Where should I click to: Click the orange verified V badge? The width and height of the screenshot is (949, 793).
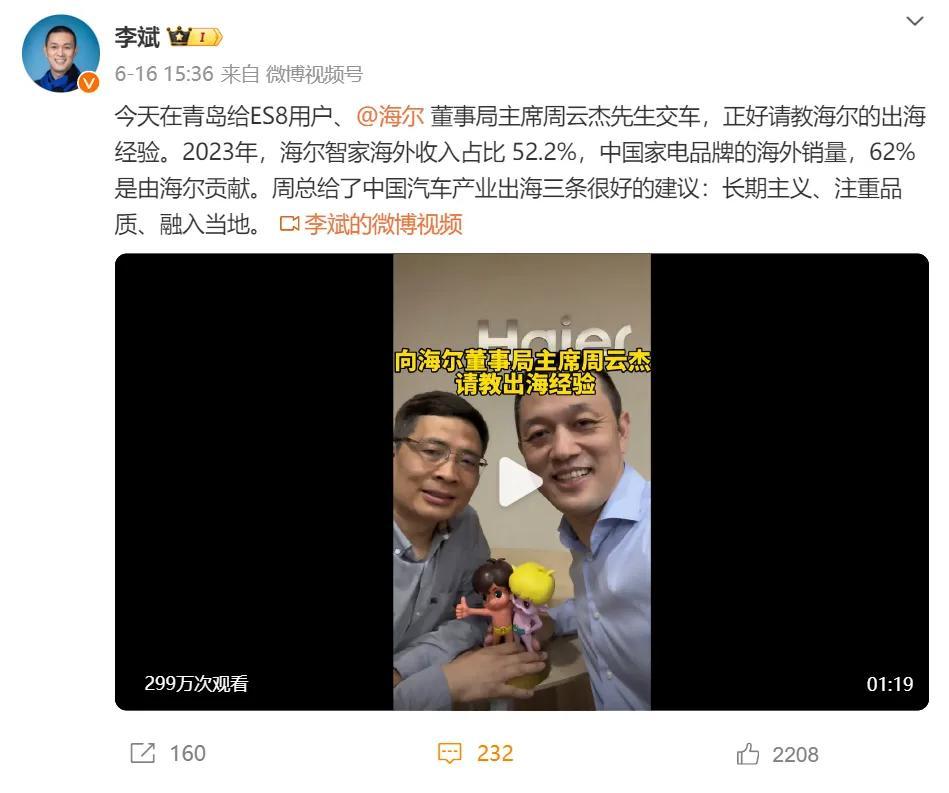coord(89,82)
